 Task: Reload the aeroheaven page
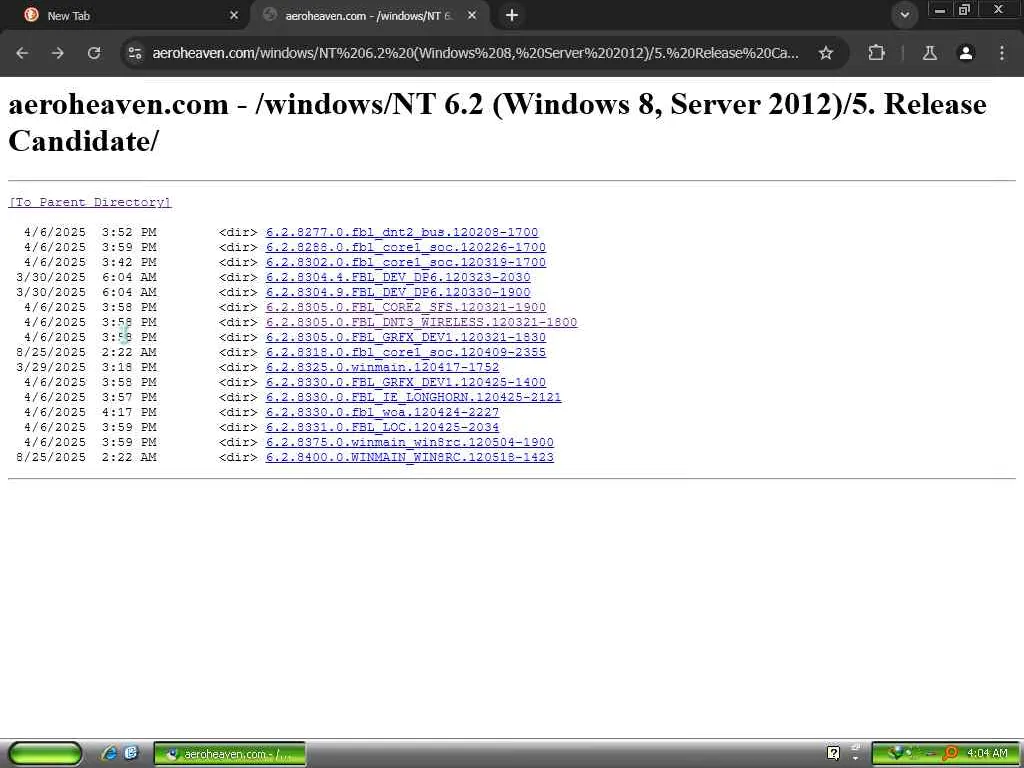(94, 53)
